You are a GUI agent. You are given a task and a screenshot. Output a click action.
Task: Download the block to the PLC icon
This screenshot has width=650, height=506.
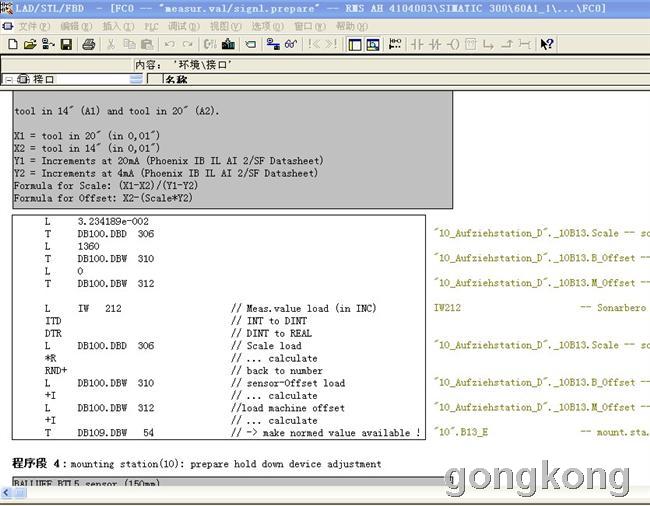(x=228, y=44)
